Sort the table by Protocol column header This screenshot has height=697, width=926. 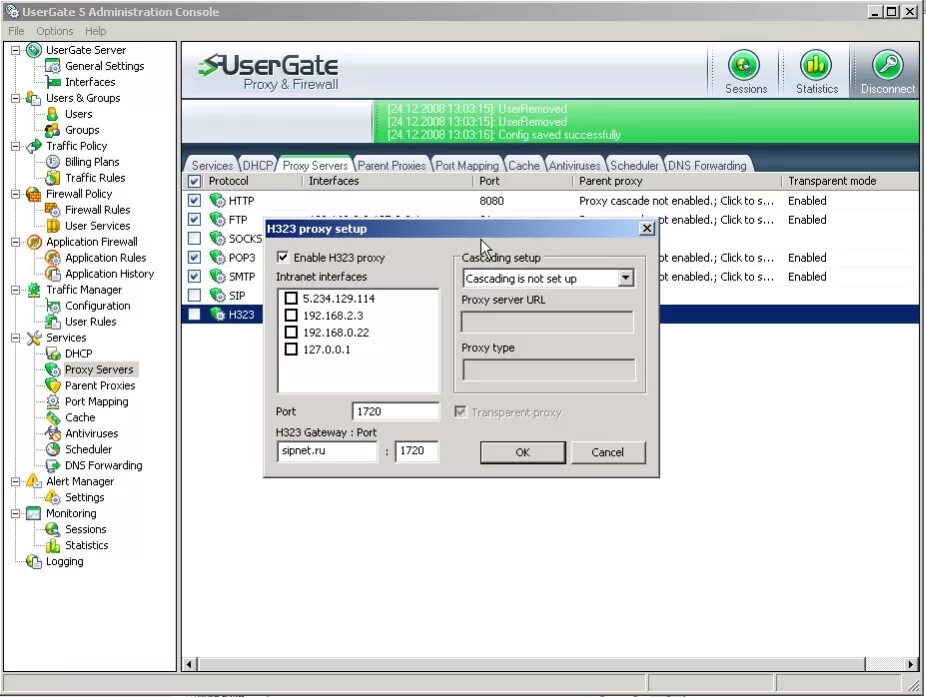tap(228, 181)
